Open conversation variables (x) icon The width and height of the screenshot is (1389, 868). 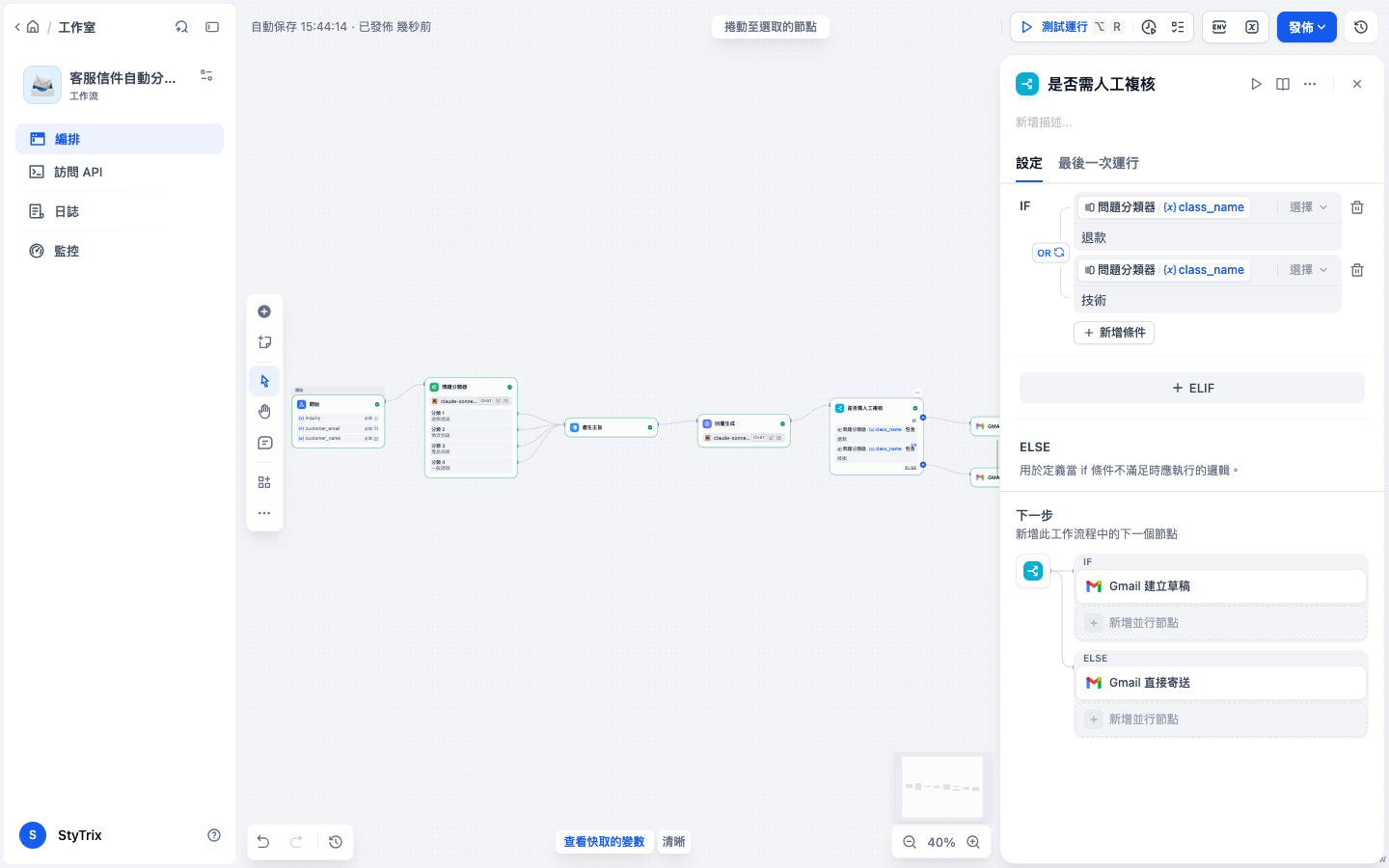(x=1252, y=27)
